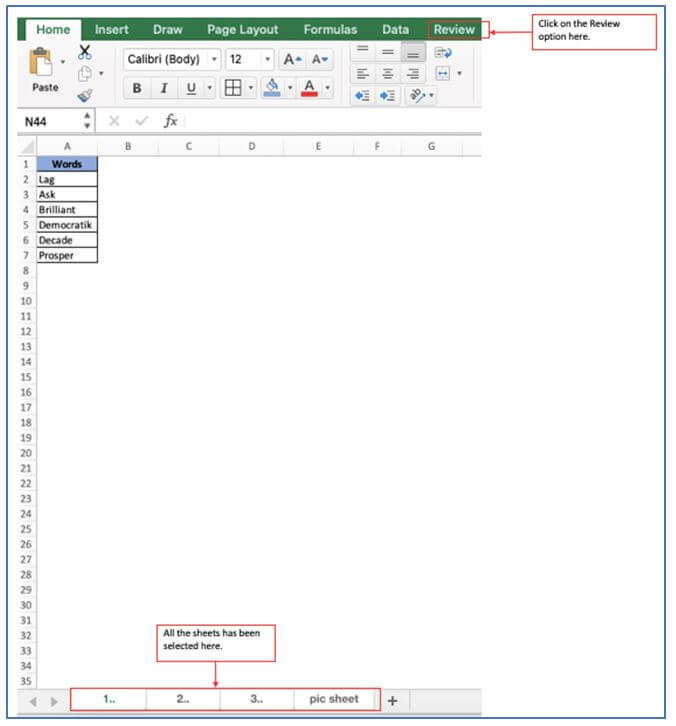
Task: Select column D header
Action: pyautogui.click(x=251, y=147)
